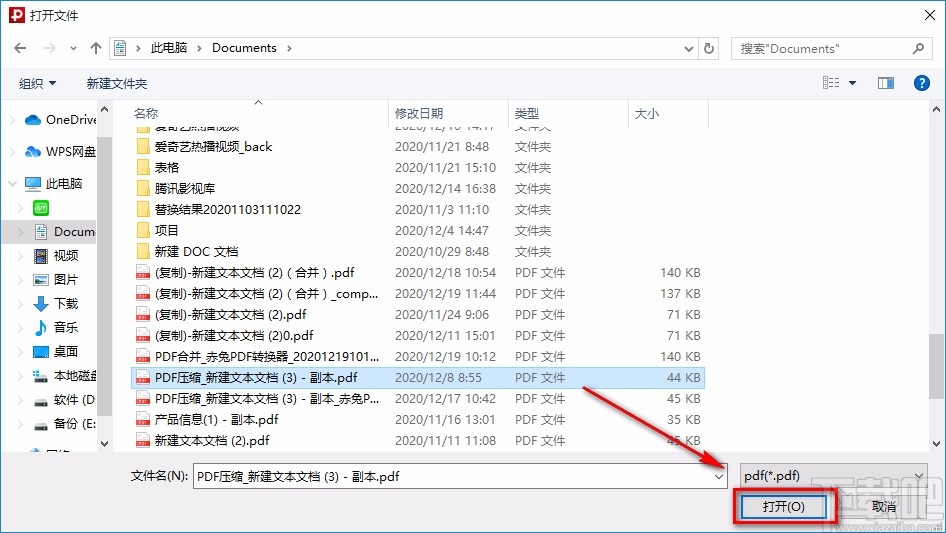Go back with the left arrow
Image resolution: width=946 pixels, height=533 pixels.
pyautogui.click(x=20, y=48)
